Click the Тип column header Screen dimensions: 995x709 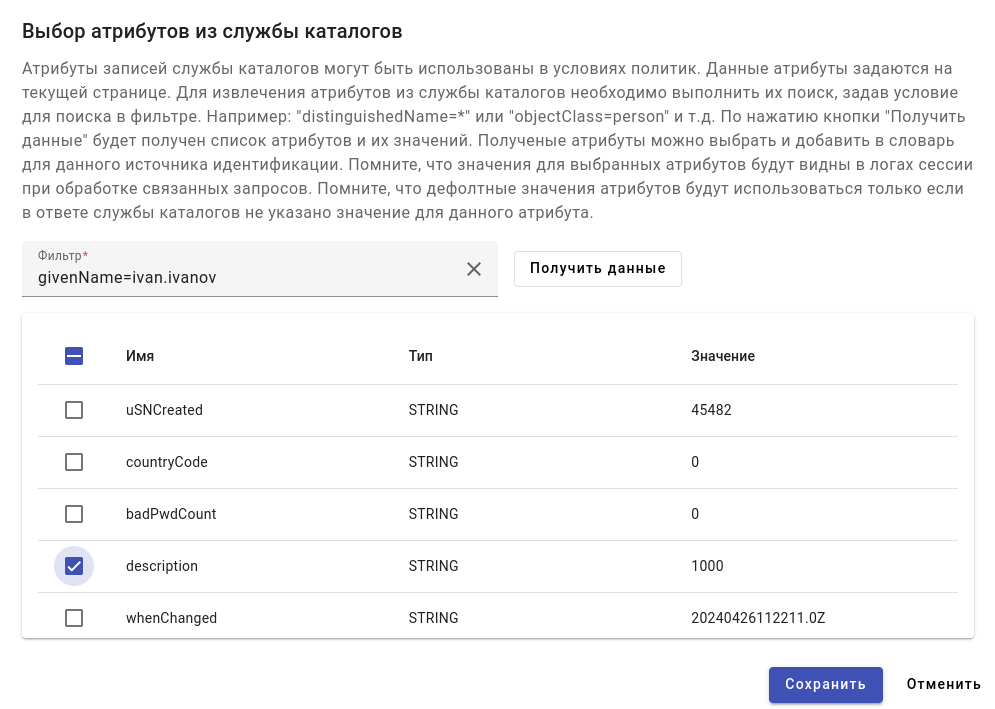pos(420,356)
